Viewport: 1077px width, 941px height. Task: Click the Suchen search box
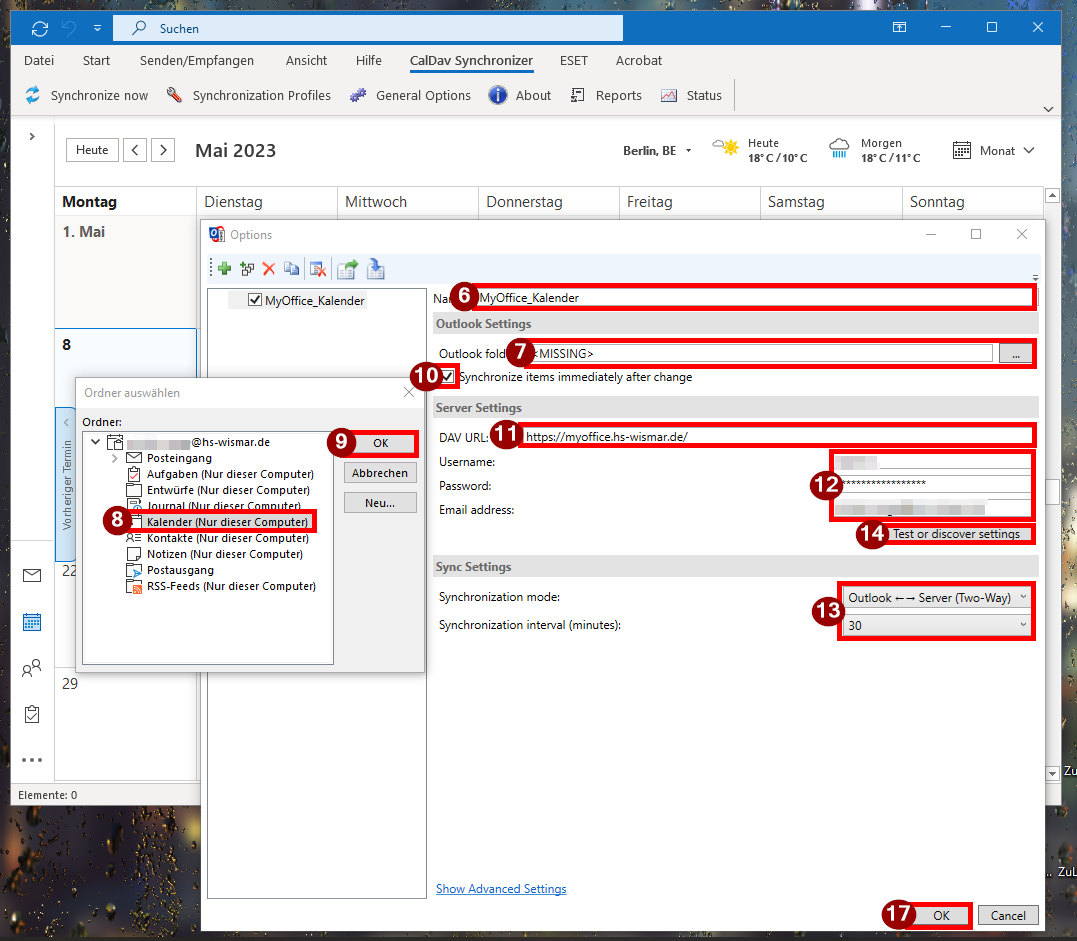tap(368, 28)
